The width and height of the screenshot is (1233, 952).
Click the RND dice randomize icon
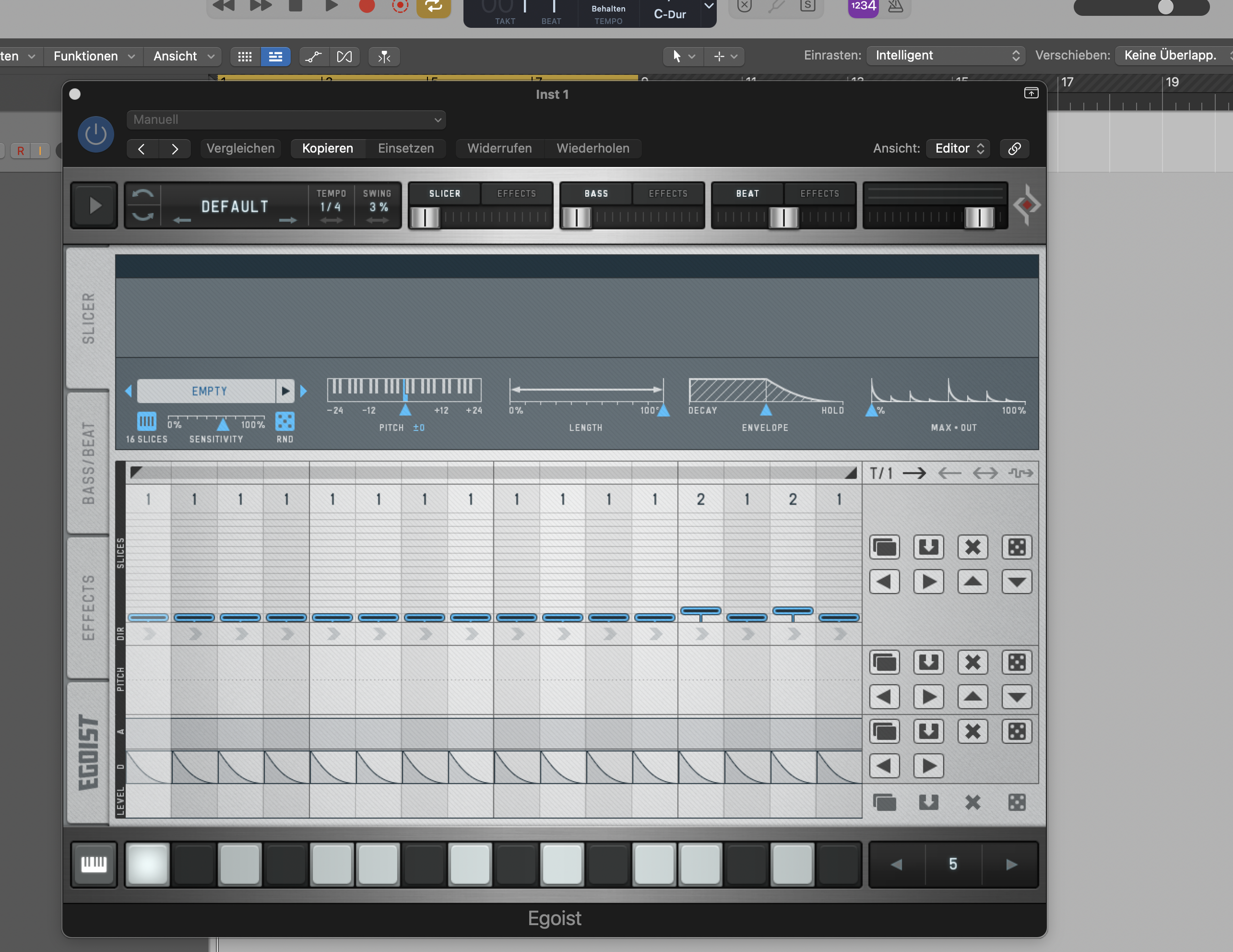pos(285,421)
